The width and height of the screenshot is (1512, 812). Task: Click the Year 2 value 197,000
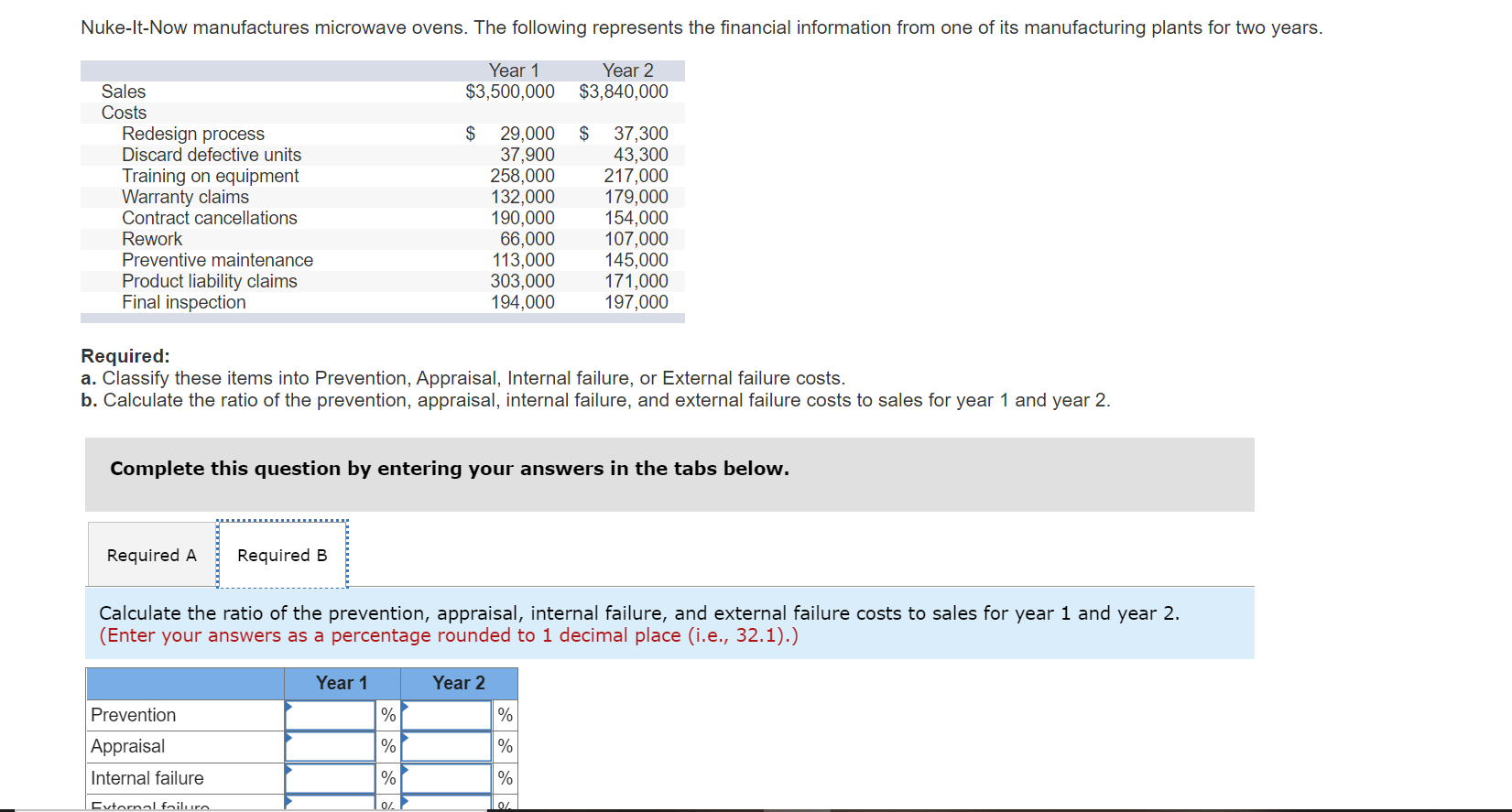click(636, 302)
